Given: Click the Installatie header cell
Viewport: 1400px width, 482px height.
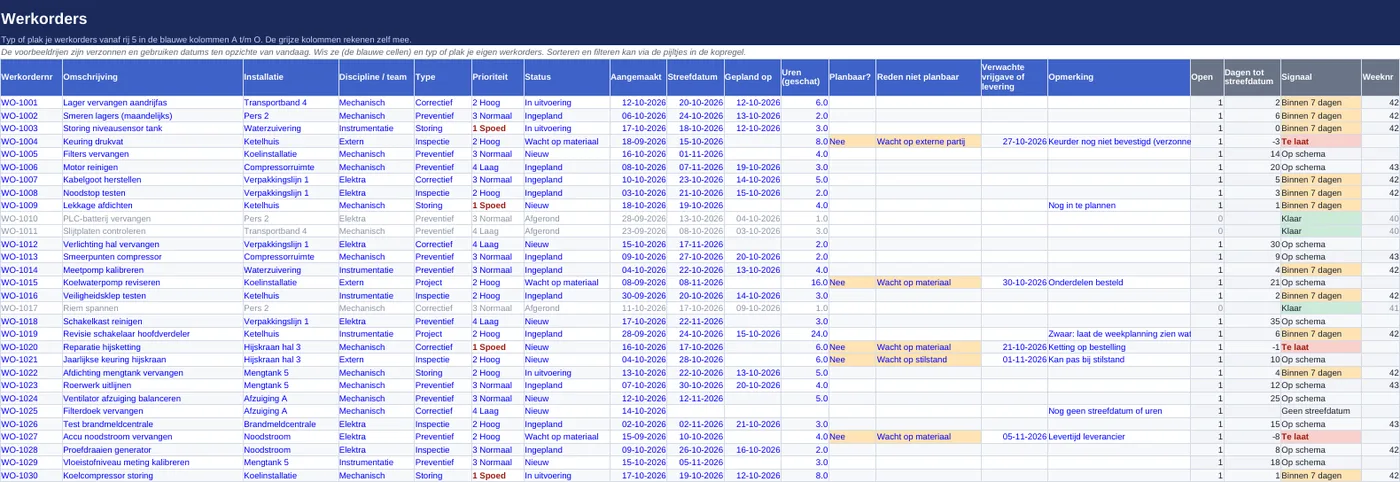Looking at the screenshot, I should pyautogui.click(x=289, y=77).
